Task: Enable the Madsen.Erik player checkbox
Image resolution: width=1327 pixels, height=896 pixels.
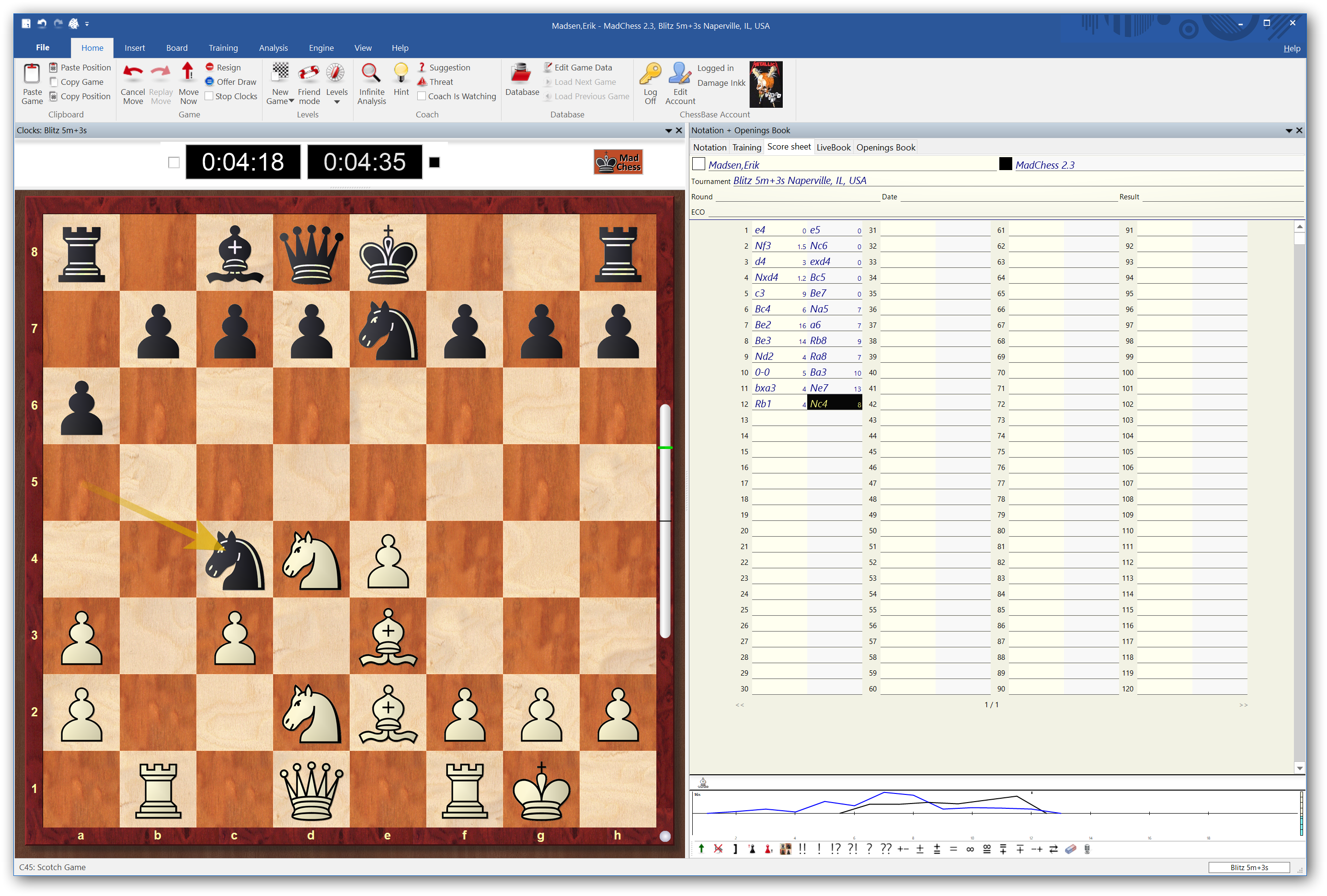Action: click(x=700, y=164)
